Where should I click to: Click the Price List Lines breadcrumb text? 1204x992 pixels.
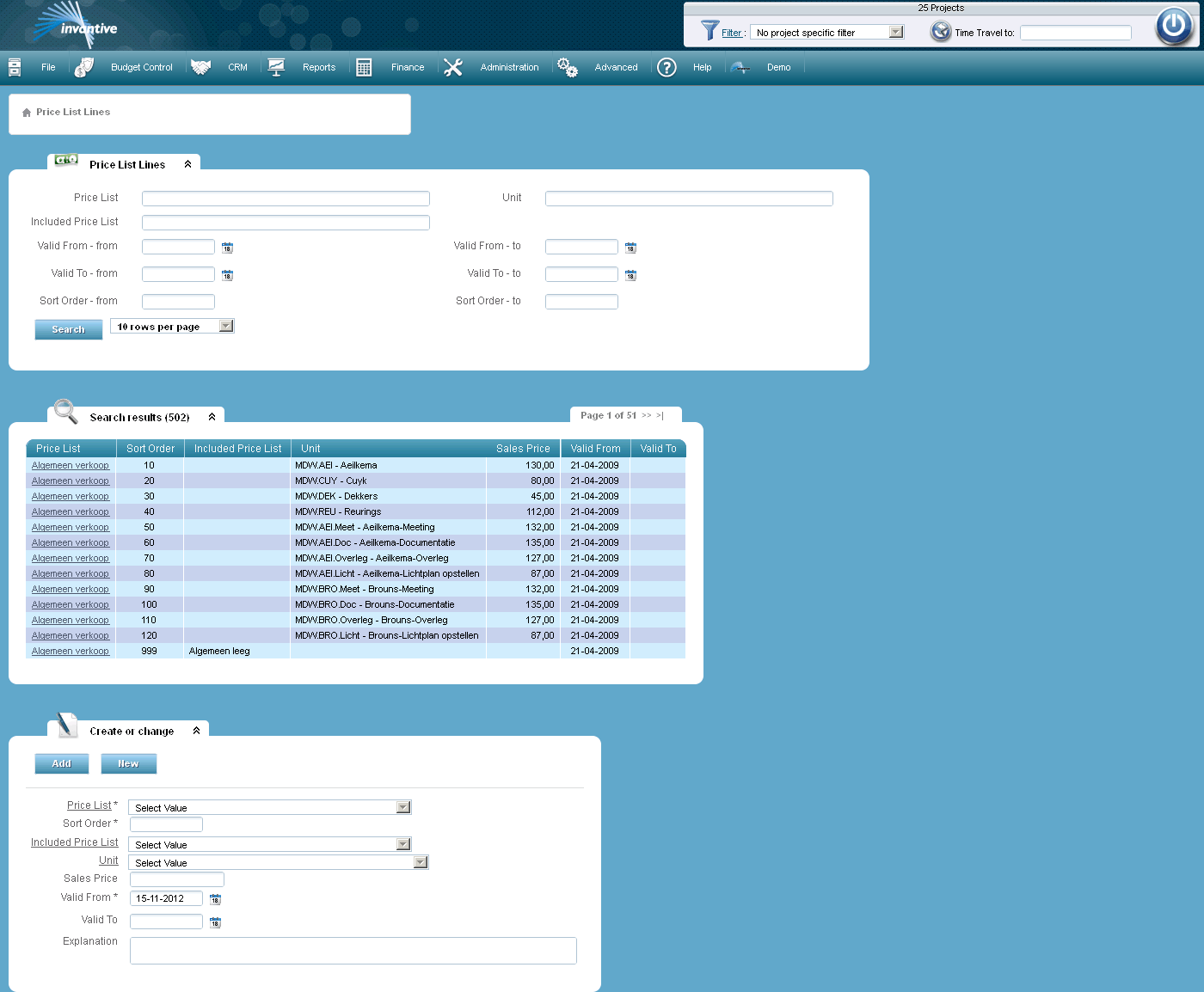click(x=73, y=112)
